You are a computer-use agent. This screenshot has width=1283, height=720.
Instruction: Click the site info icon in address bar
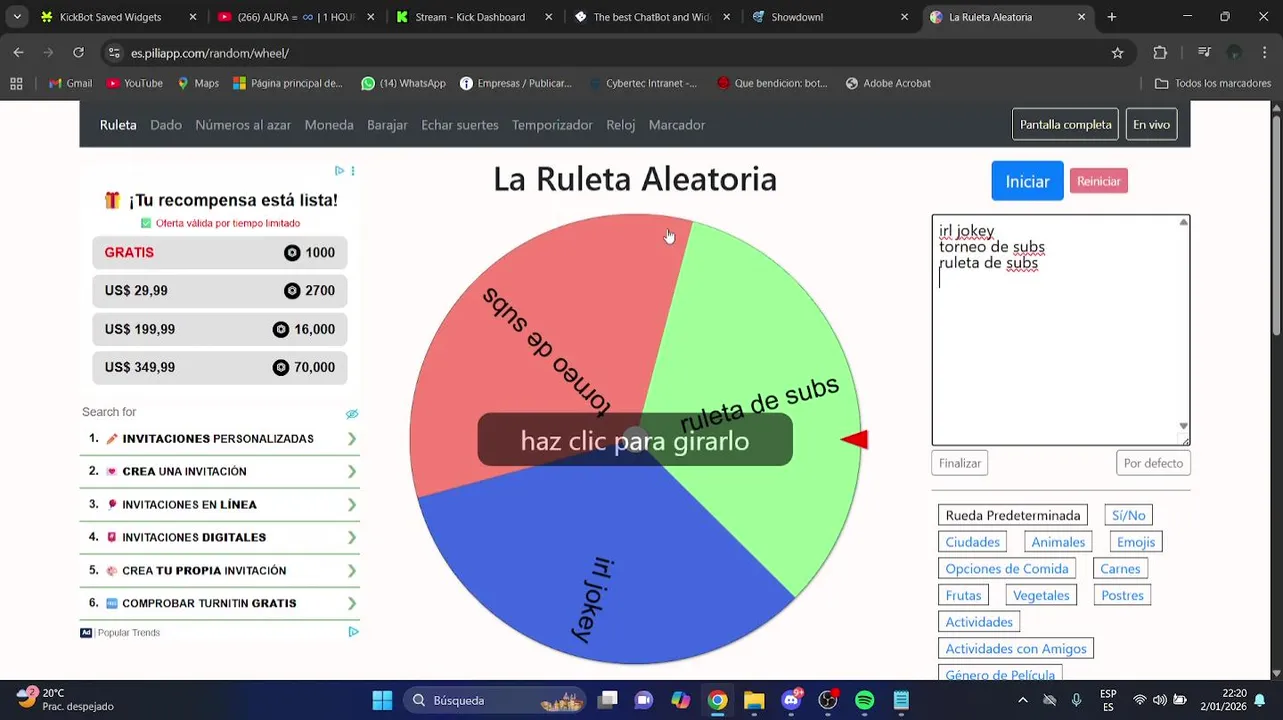(113, 53)
